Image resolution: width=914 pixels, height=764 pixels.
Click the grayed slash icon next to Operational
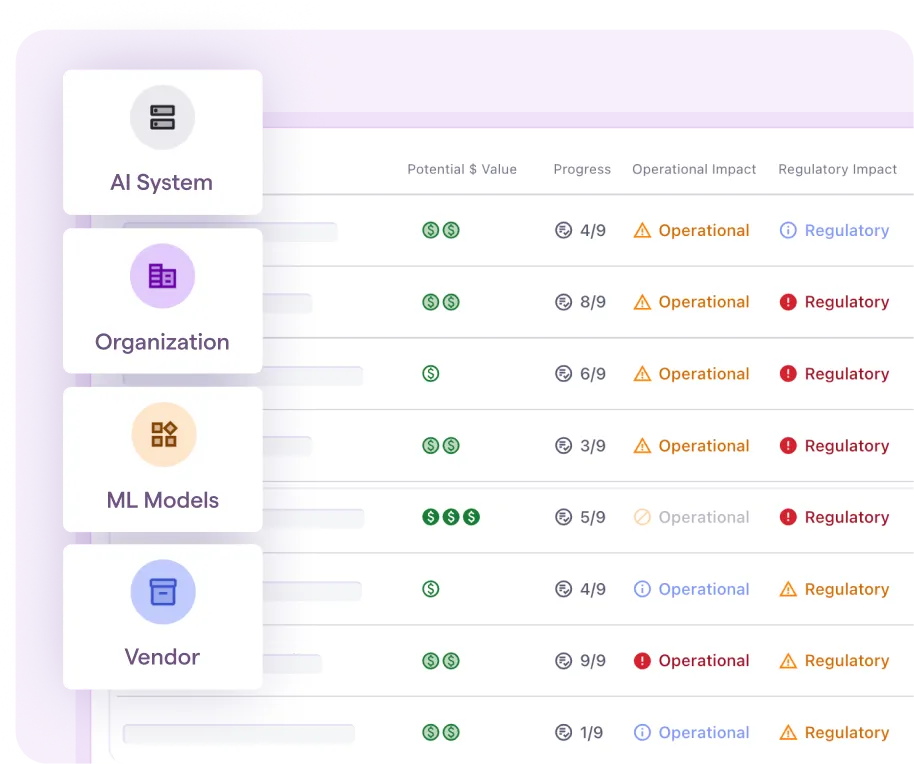tap(642, 517)
